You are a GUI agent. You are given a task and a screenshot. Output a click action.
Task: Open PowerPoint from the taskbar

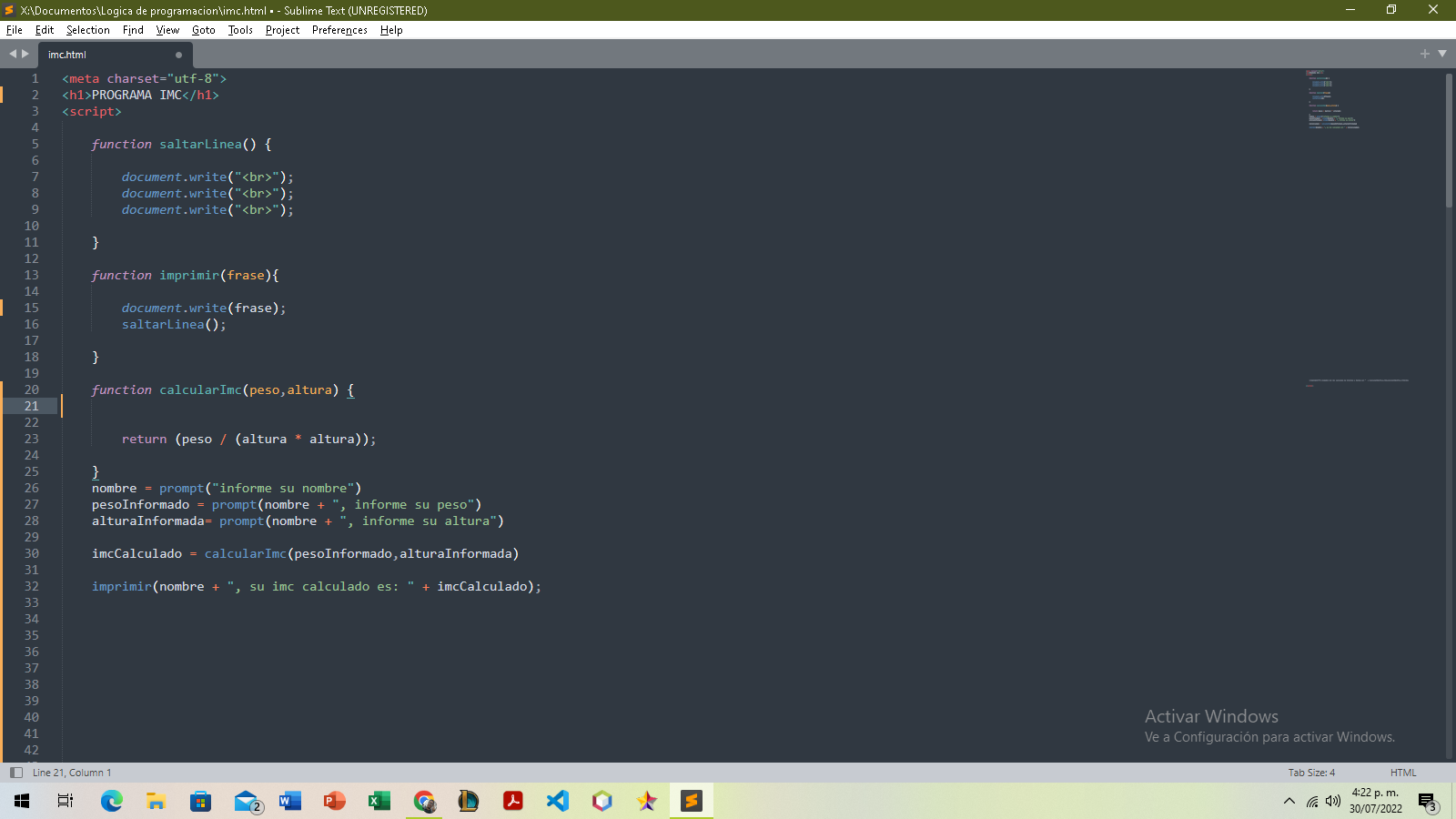coord(334,801)
